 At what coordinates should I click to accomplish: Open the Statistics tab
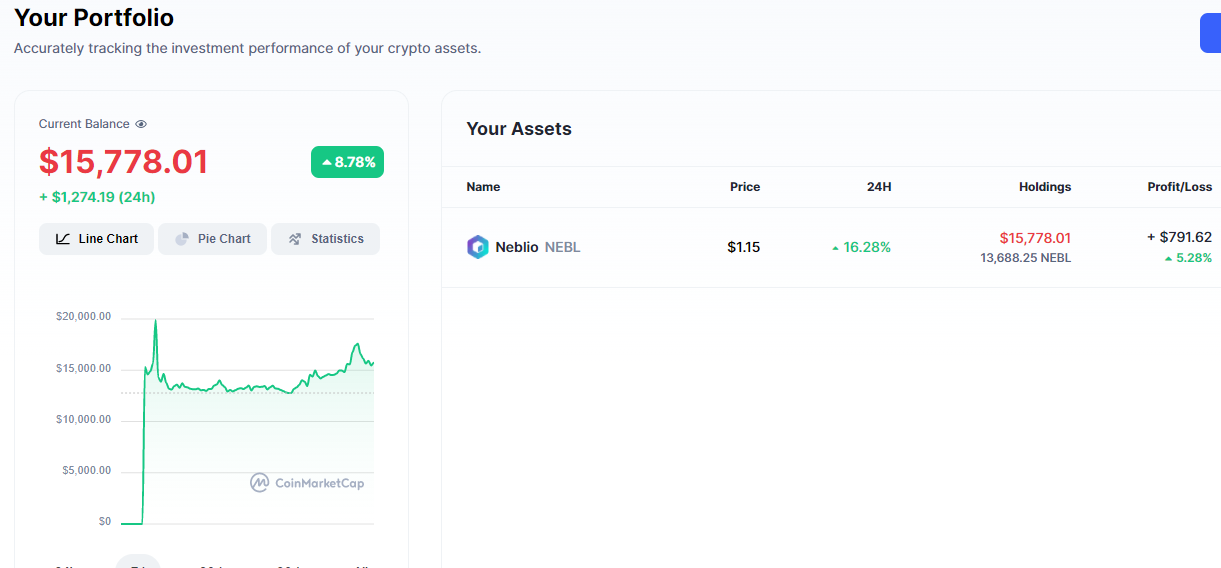[325, 239]
